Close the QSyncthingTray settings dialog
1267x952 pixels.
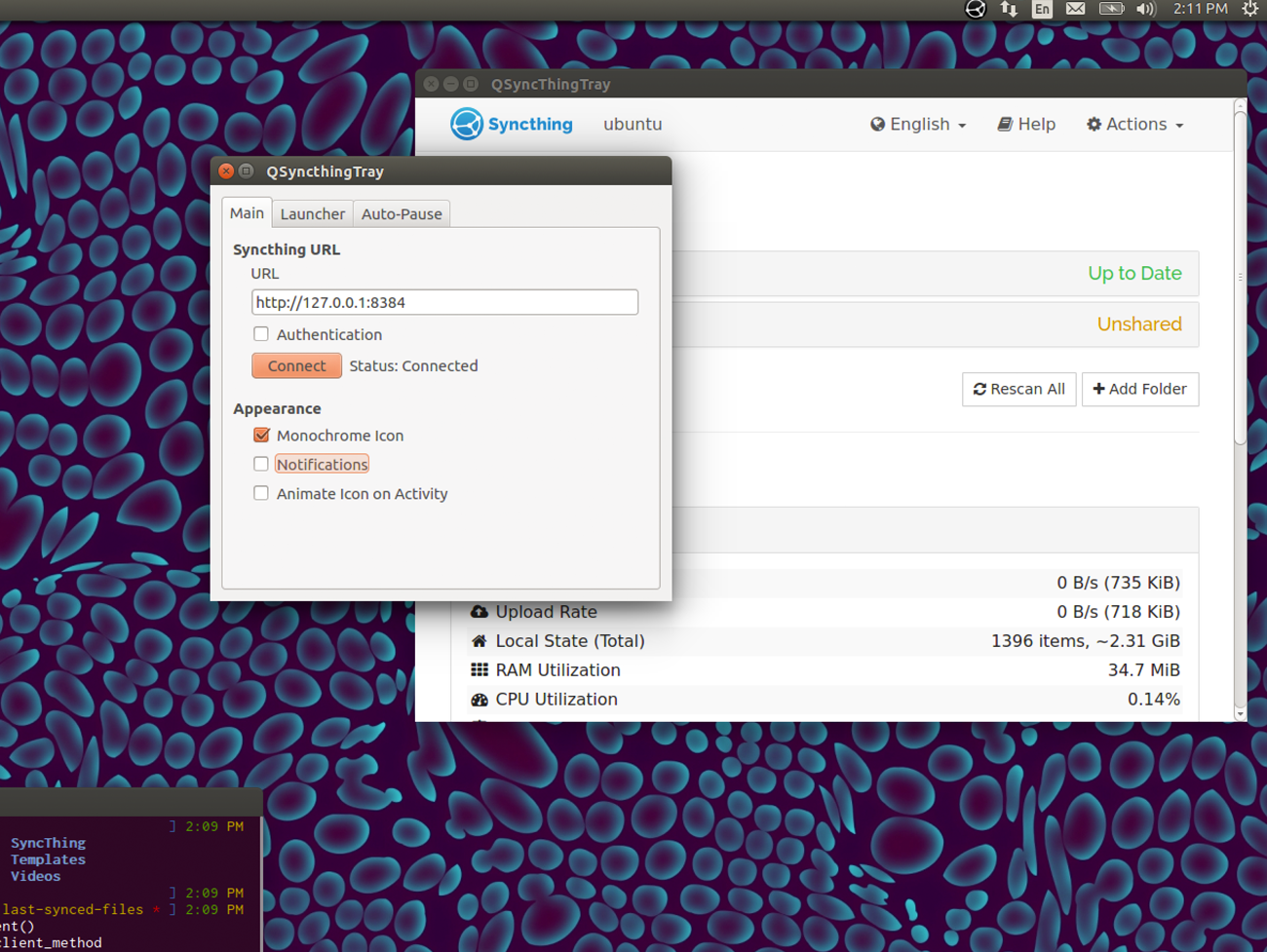tap(226, 171)
